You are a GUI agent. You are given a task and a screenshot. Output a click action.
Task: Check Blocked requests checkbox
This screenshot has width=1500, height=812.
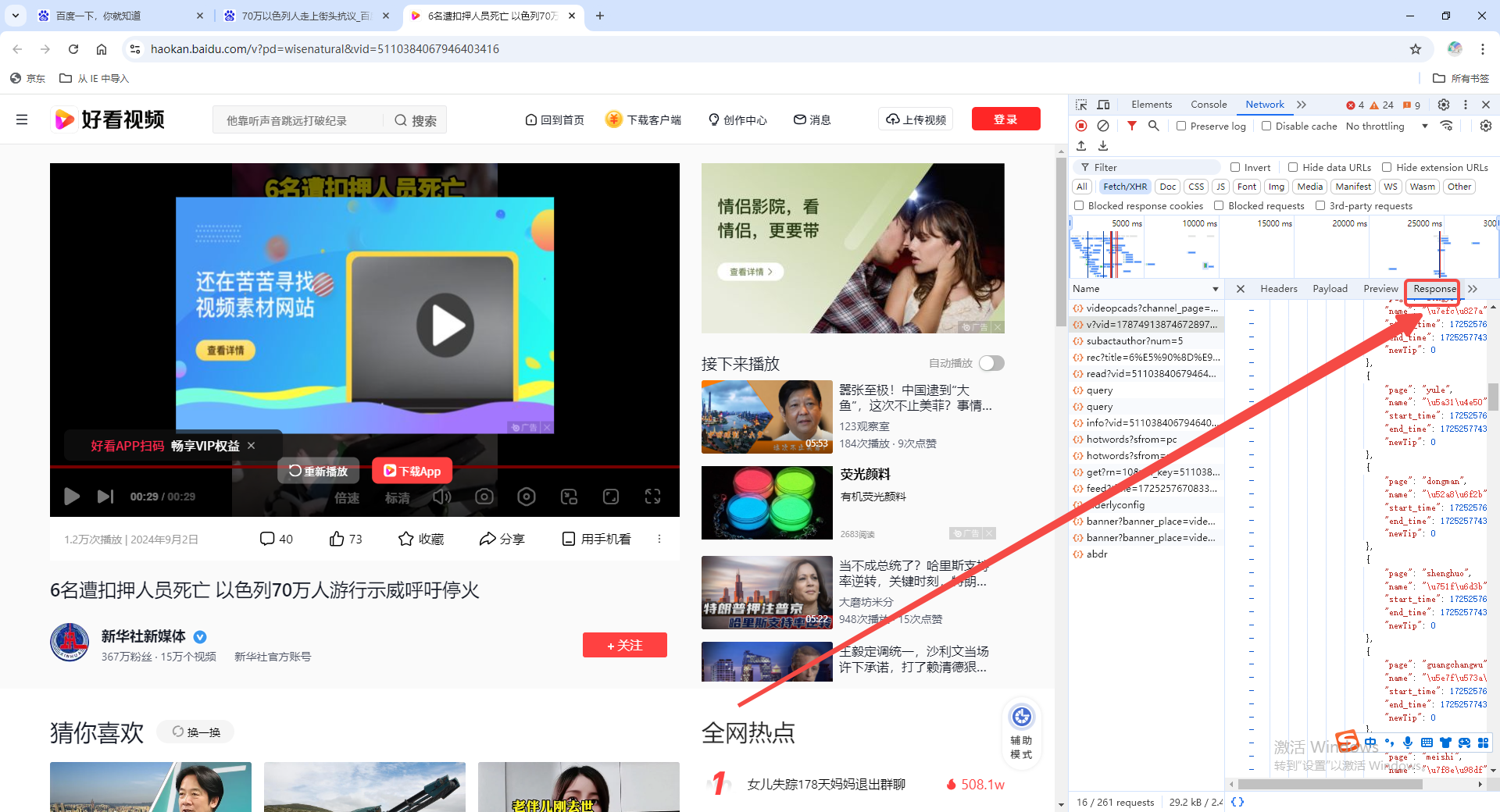[1219, 205]
